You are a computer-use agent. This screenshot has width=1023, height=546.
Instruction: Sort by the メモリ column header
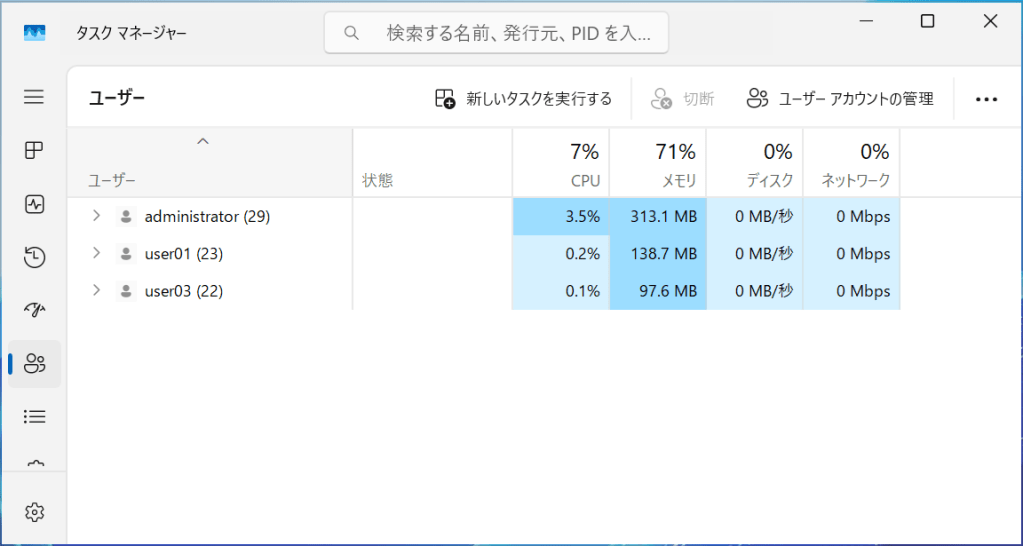[657, 164]
